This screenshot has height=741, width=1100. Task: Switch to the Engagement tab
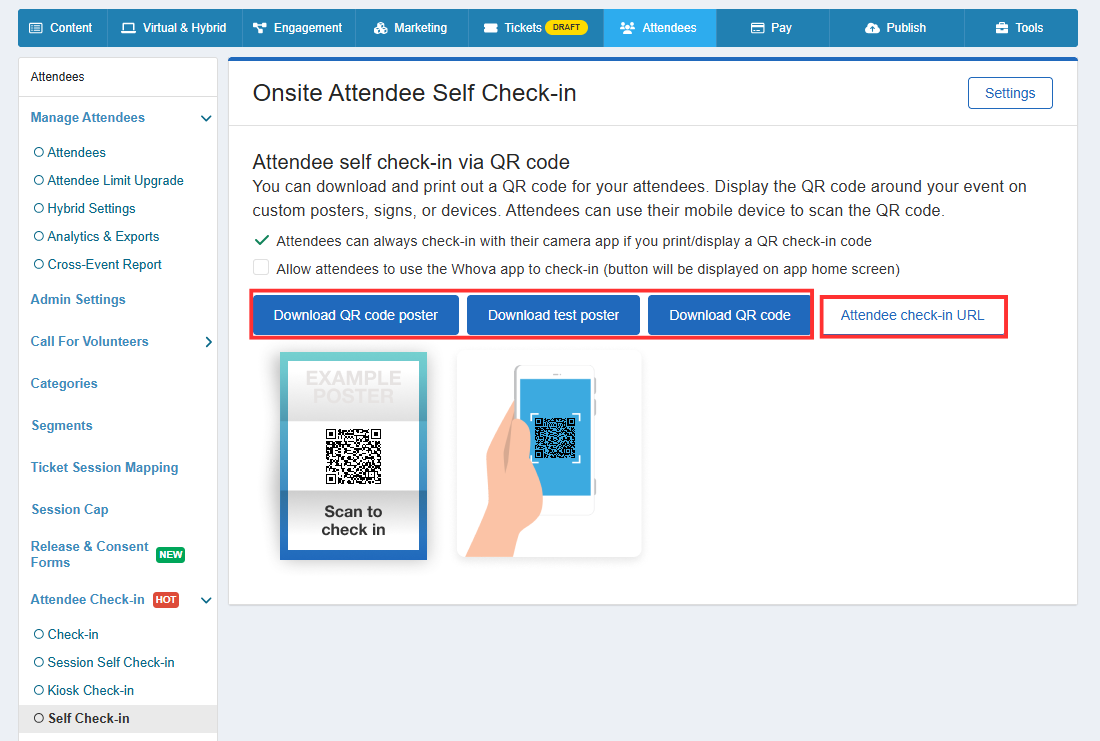(x=299, y=28)
